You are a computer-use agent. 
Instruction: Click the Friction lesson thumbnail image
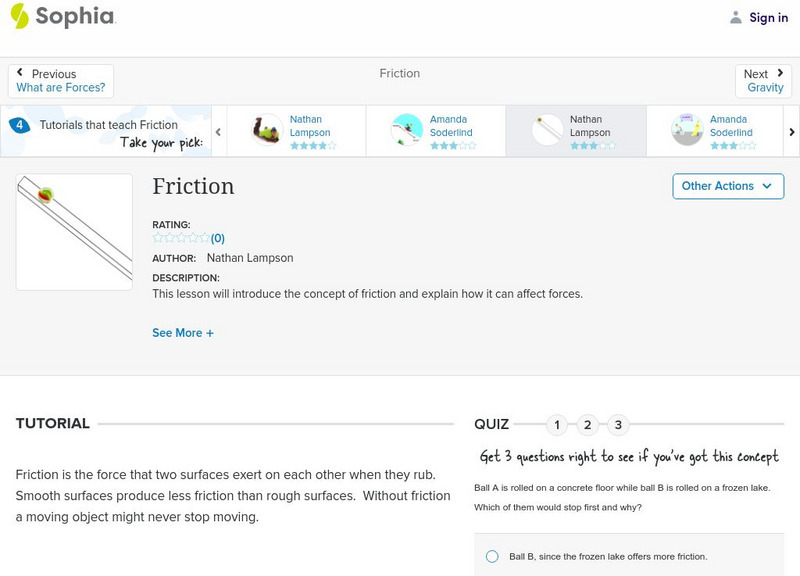pyautogui.click(x=74, y=232)
